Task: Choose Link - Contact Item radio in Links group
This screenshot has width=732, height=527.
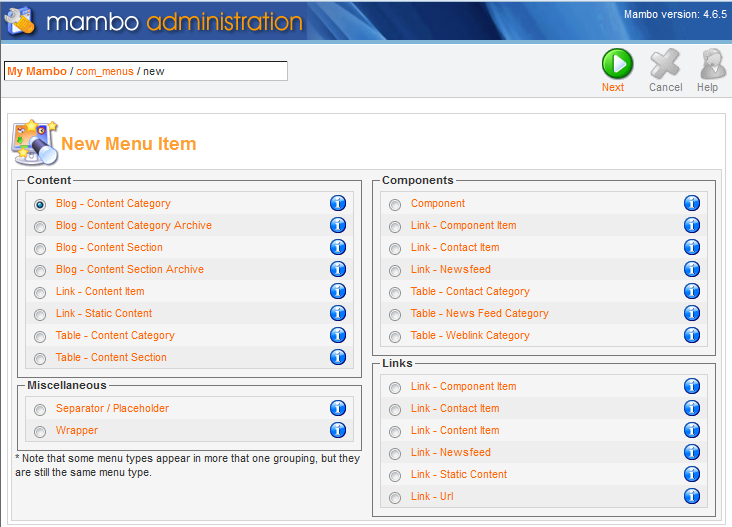Action: click(395, 409)
